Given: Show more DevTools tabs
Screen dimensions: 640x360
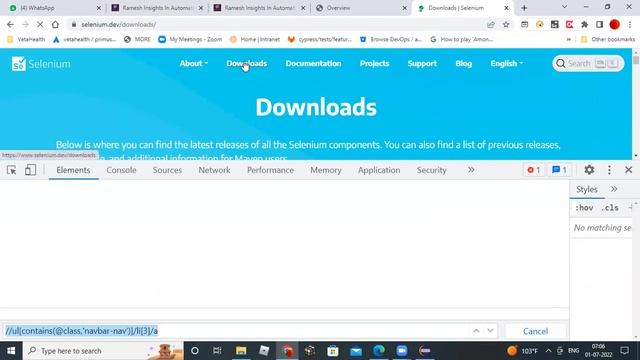Looking at the screenshot, I should coord(471,170).
